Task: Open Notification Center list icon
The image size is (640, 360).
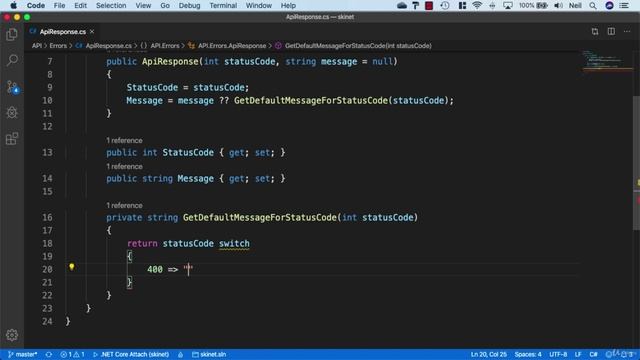Action: pyautogui.click(x=624, y=5)
